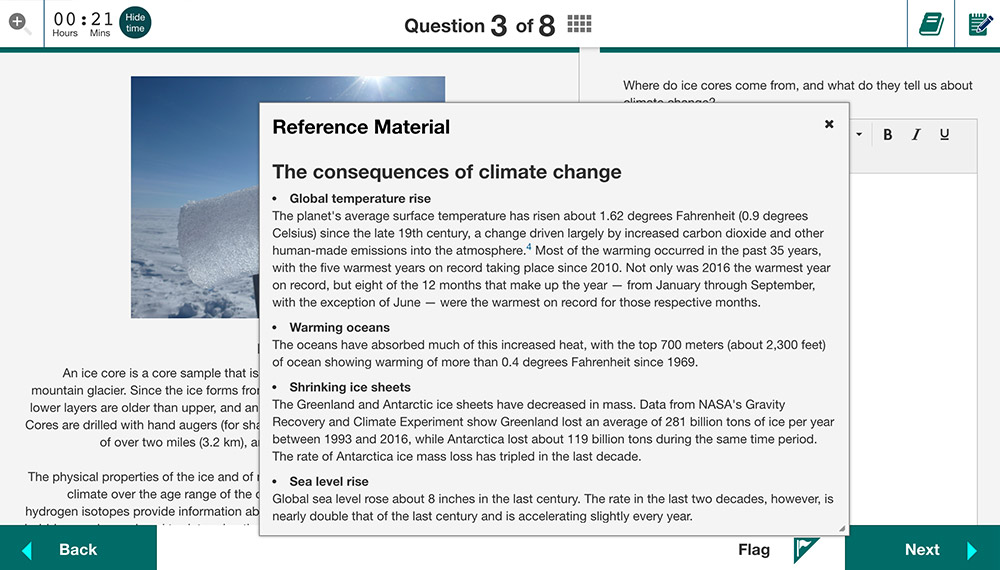Click the 'Question 3 of 8' label

tap(480, 26)
